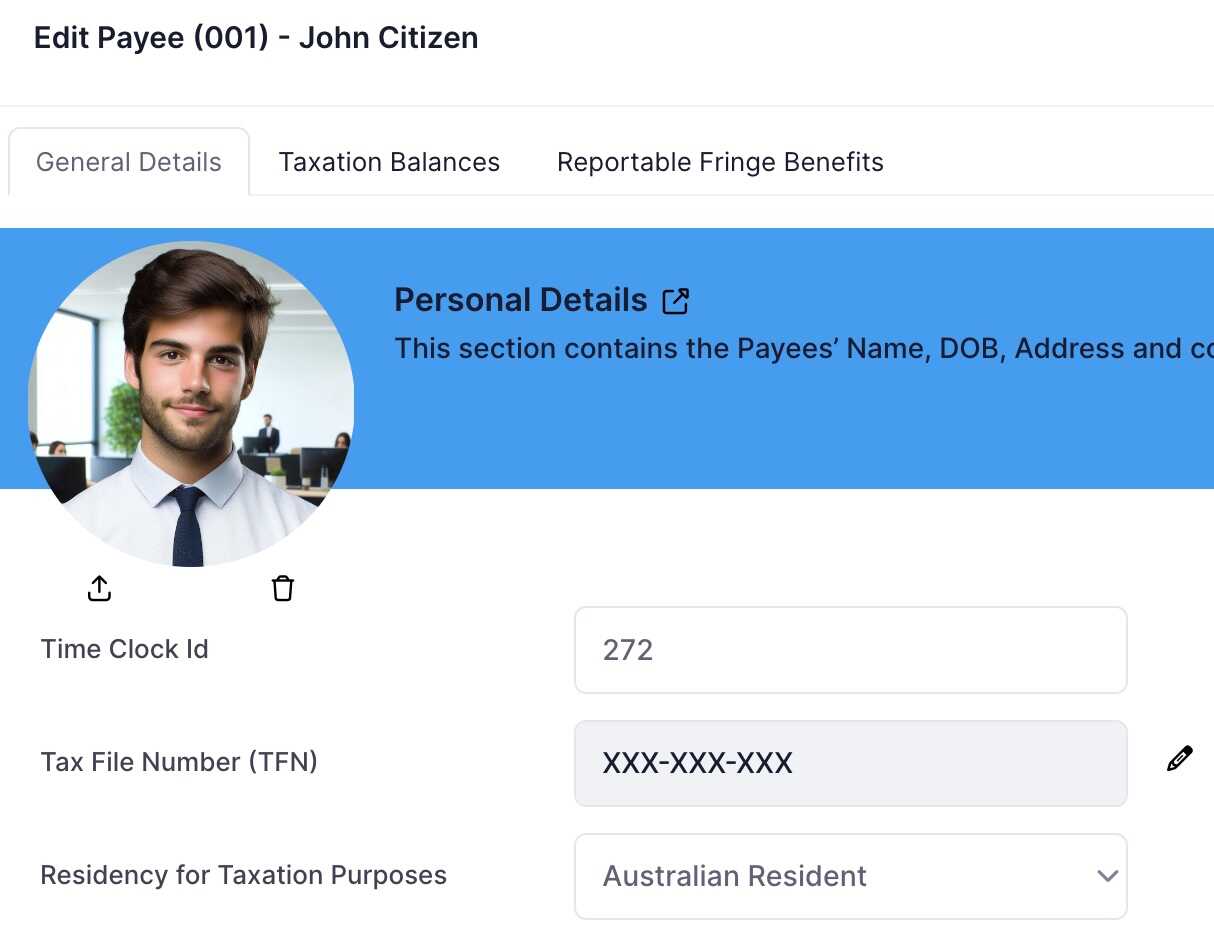The image size is (1214, 938).
Task: Click the masked Tax File Number field
Action: point(850,763)
